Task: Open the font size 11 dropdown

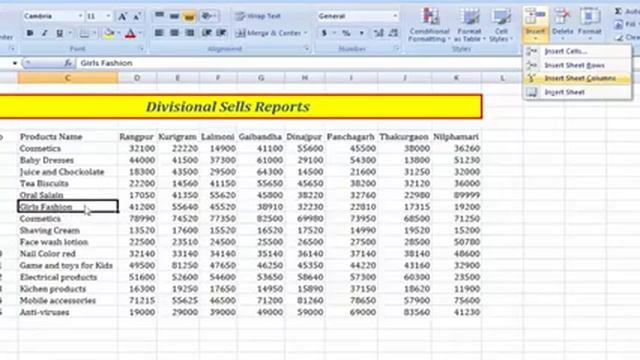Action: [108, 16]
